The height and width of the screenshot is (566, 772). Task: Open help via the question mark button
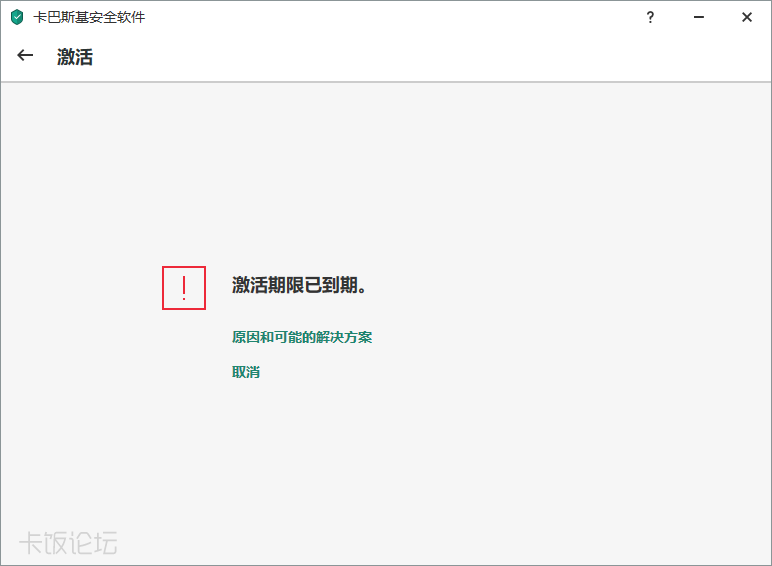pos(650,17)
